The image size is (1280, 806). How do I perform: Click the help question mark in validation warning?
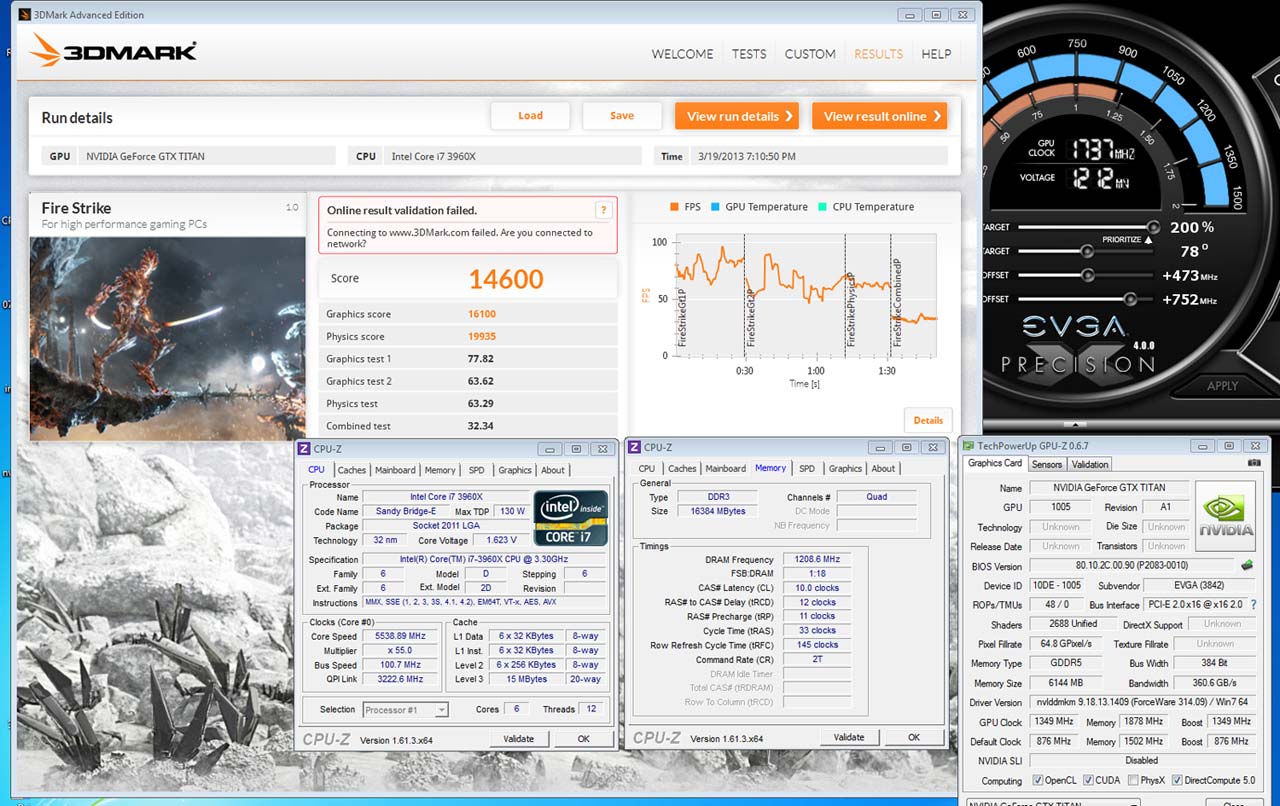(x=603, y=210)
